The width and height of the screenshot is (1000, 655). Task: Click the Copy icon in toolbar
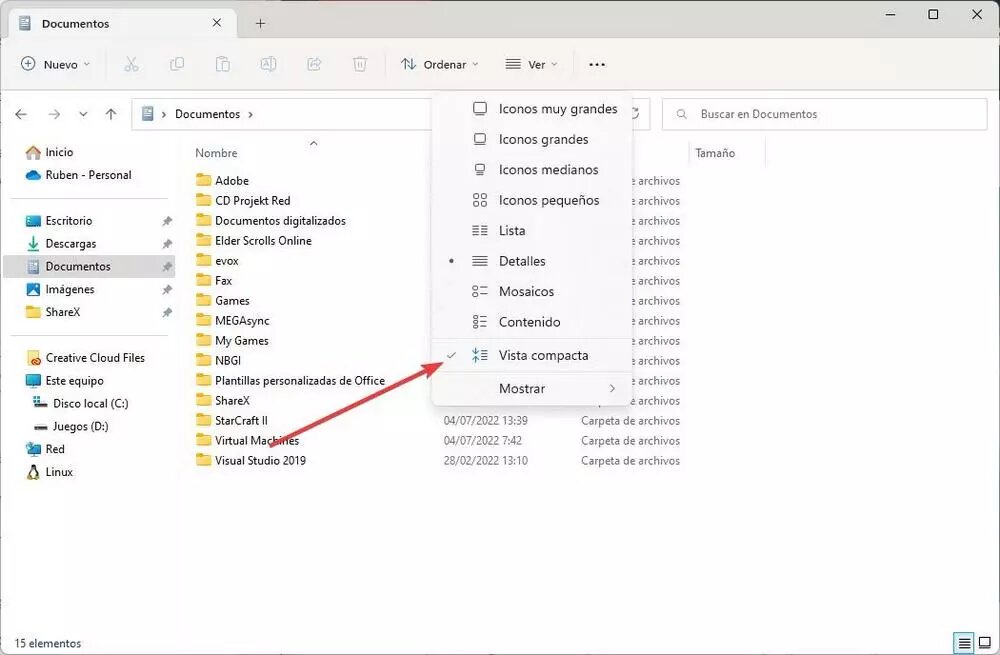click(x=177, y=64)
